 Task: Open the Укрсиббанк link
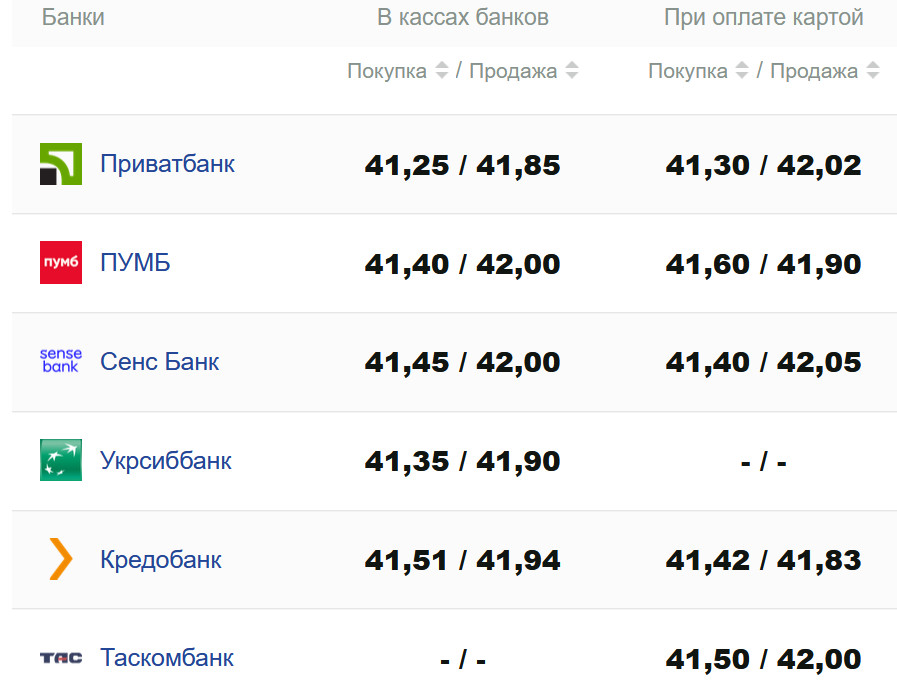166,461
